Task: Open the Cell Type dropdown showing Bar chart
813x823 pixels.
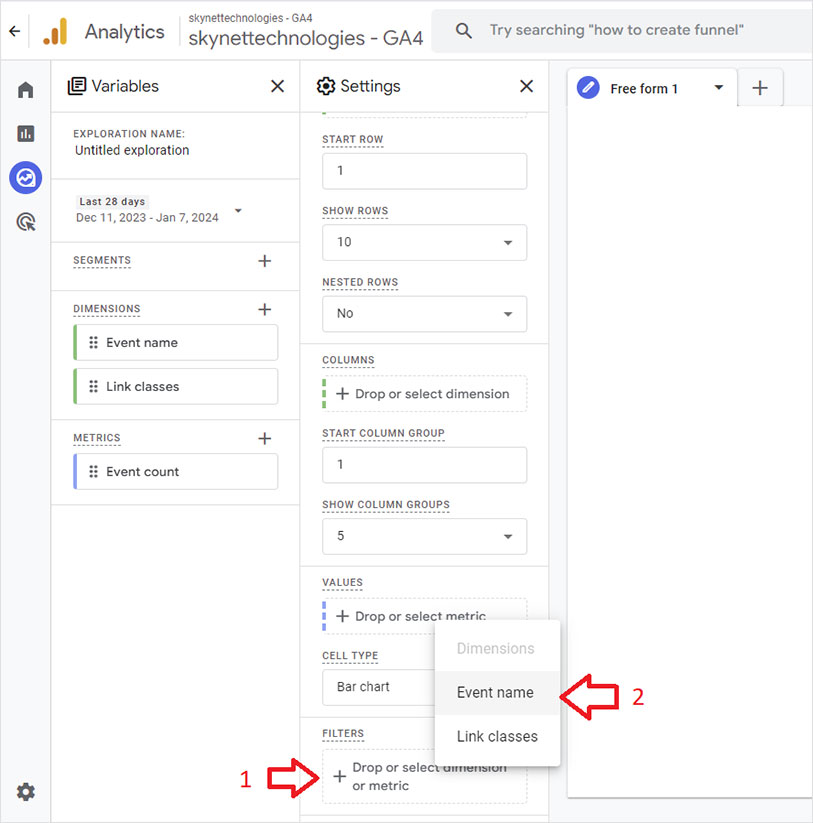Action: [380, 687]
